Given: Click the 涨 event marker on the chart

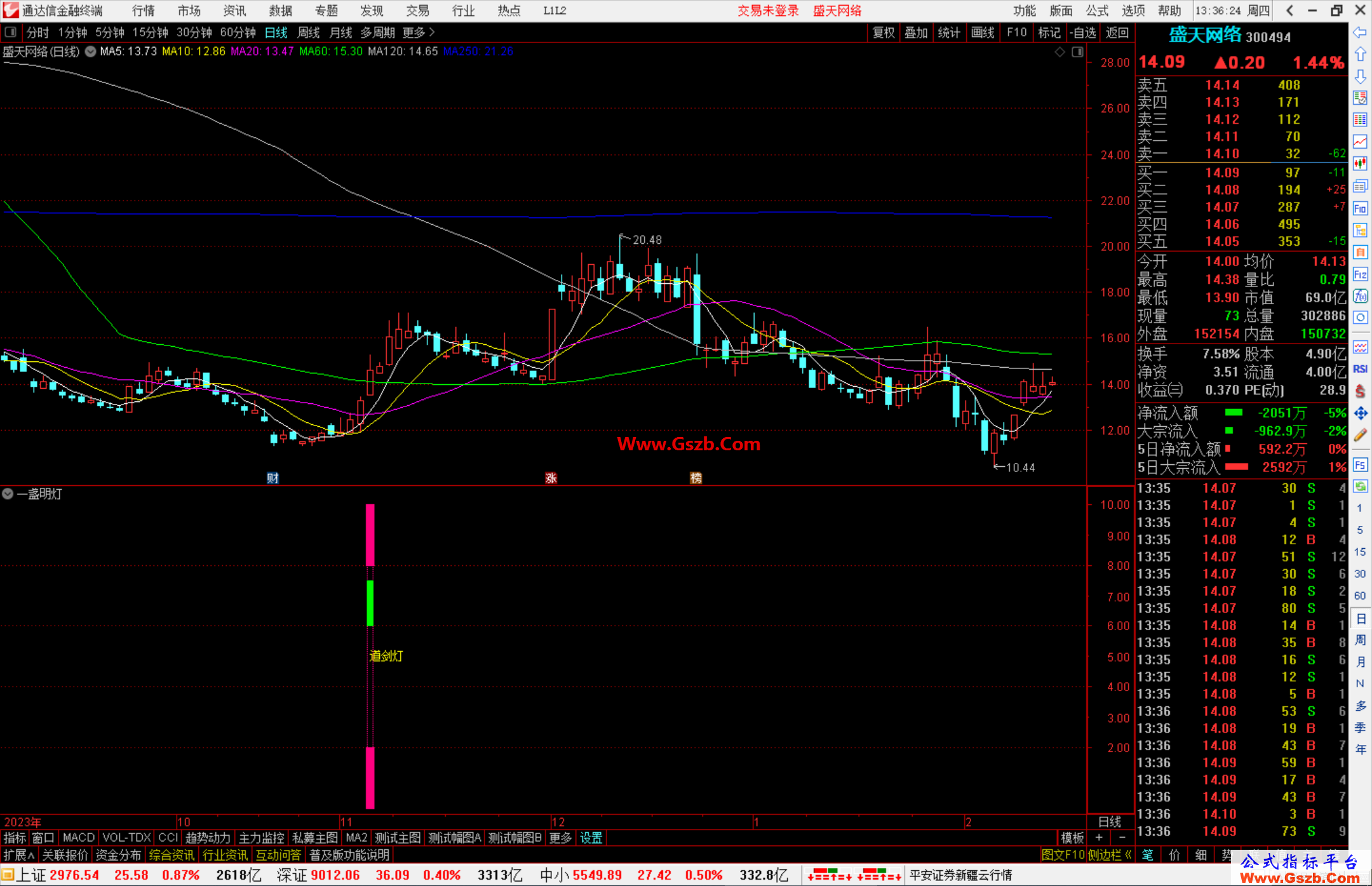Looking at the screenshot, I should coord(551,478).
